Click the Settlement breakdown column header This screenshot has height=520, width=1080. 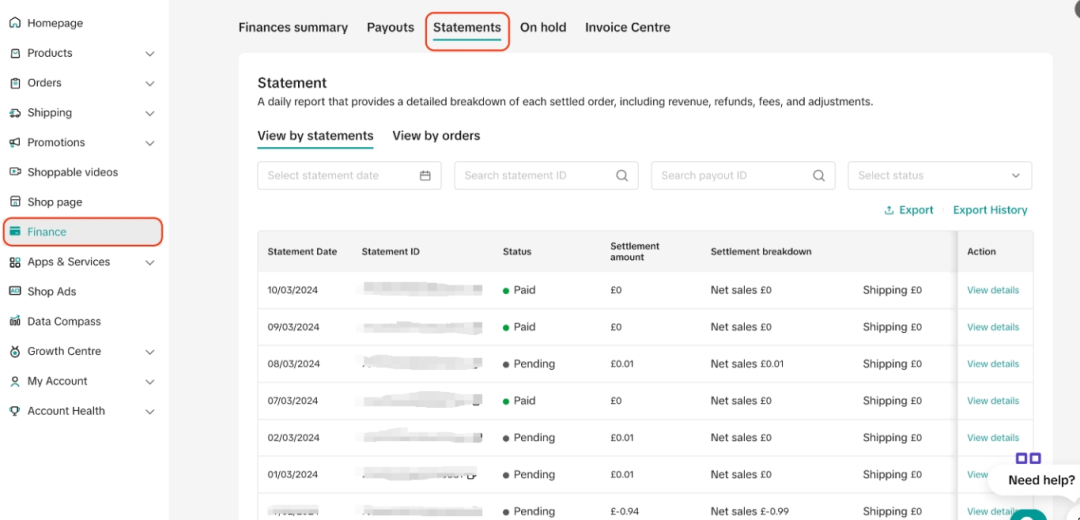click(761, 251)
